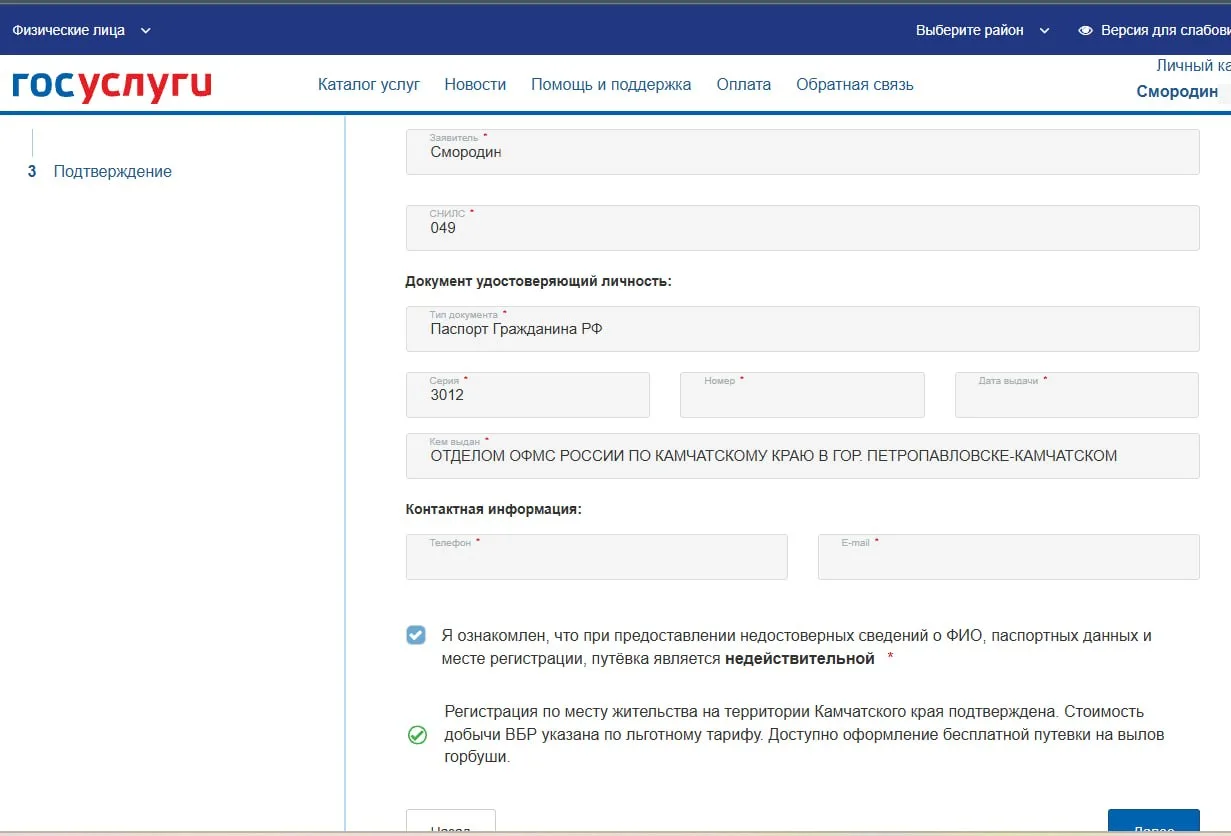Click the Заявитель field with Смородин
This screenshot has height=836, width=1231.
[802, 152]
